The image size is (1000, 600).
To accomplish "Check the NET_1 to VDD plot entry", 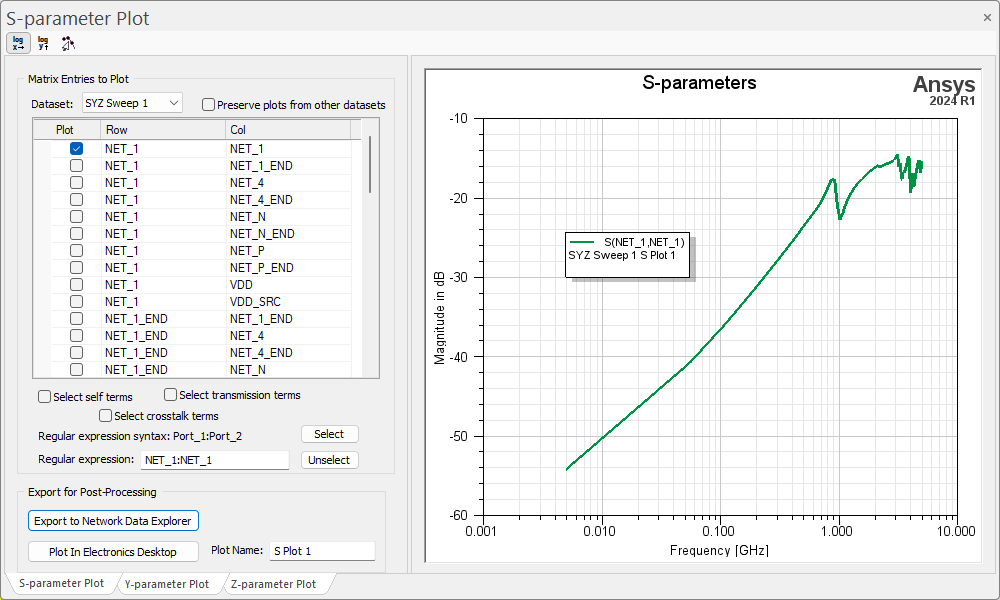I will pyautogui.click(x=76, y=284).
